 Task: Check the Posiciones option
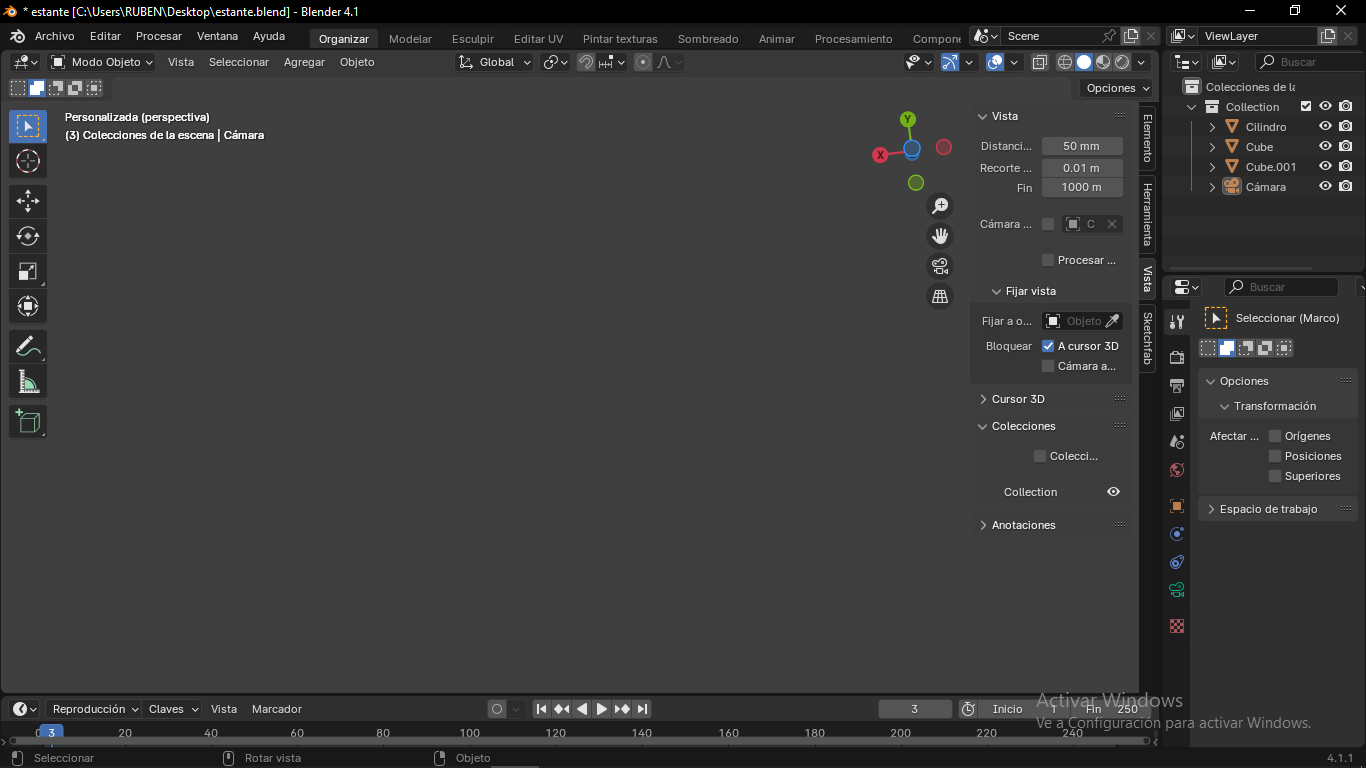coord(1275,456)
